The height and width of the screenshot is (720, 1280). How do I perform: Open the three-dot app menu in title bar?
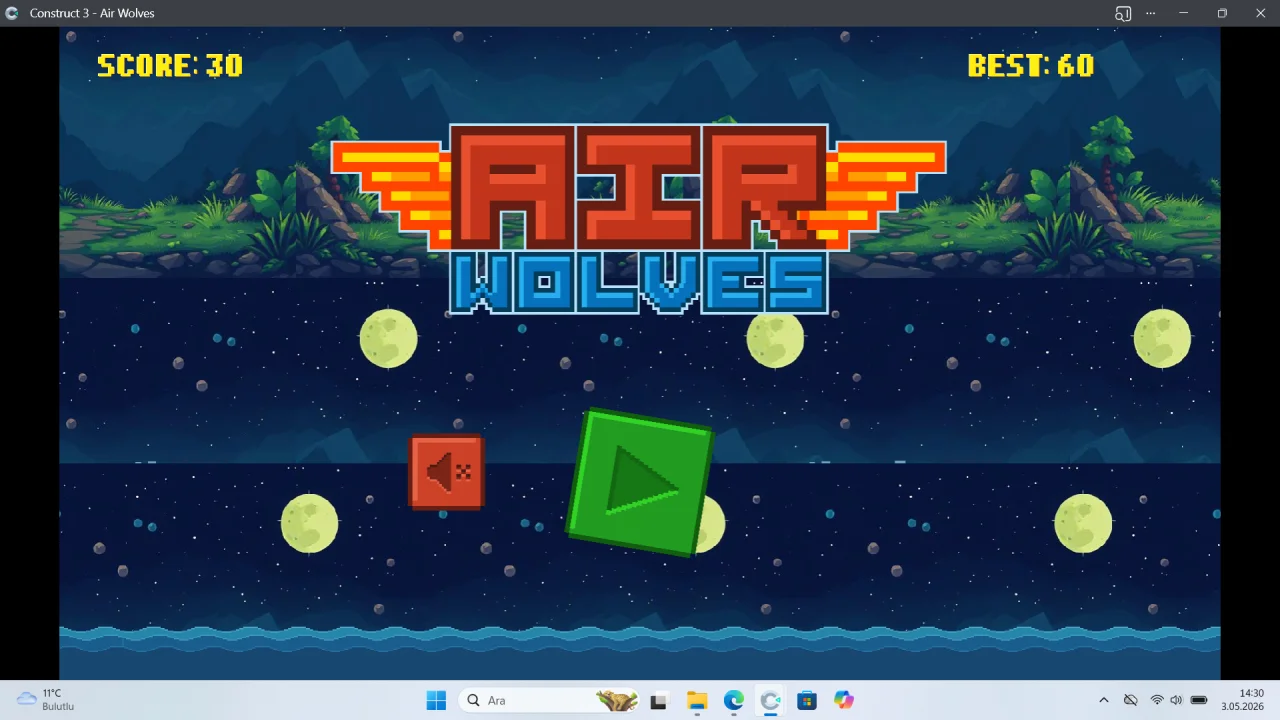(1151, 13)
